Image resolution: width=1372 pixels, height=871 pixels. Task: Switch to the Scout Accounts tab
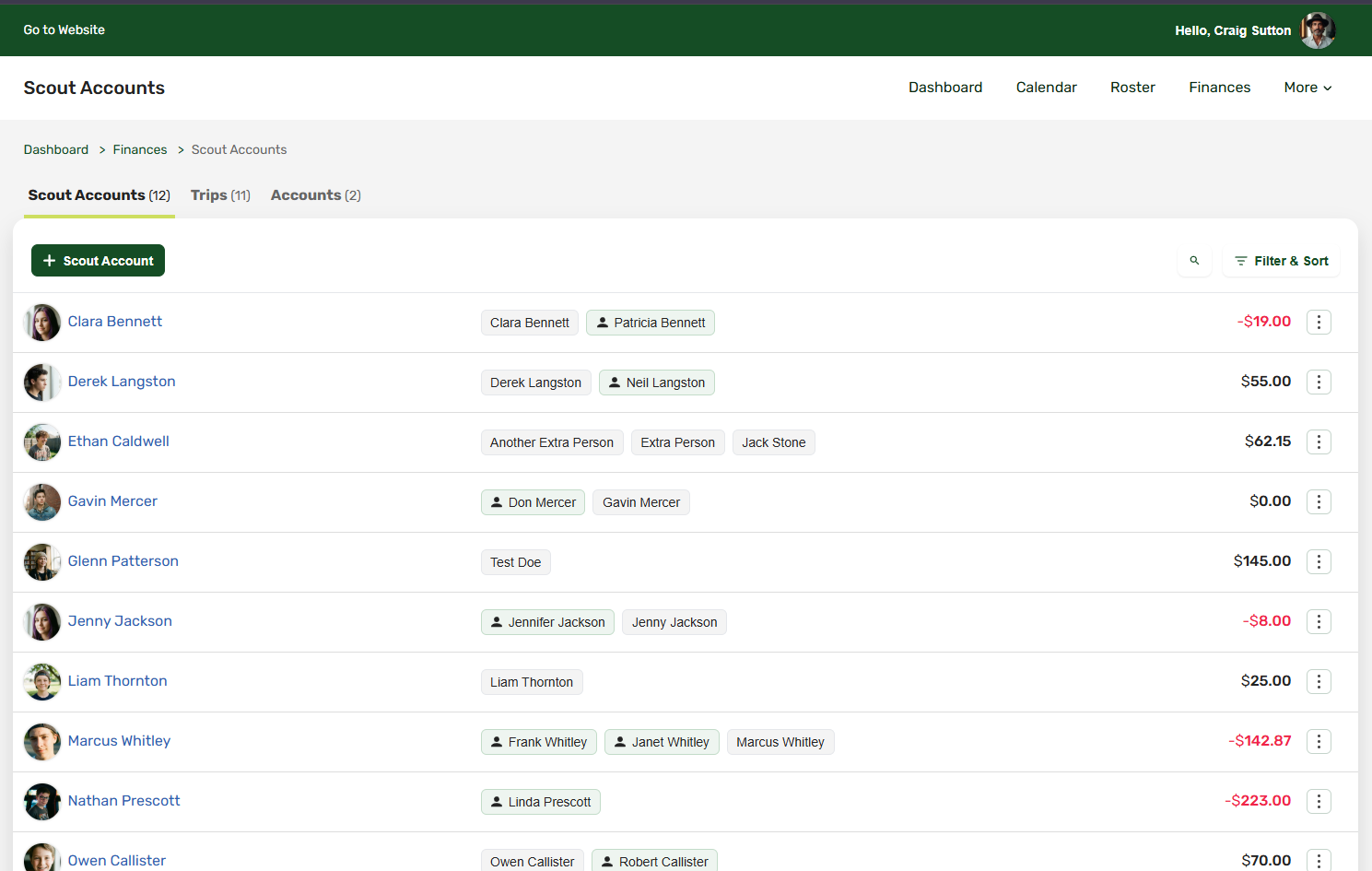(x=100, y=195)
